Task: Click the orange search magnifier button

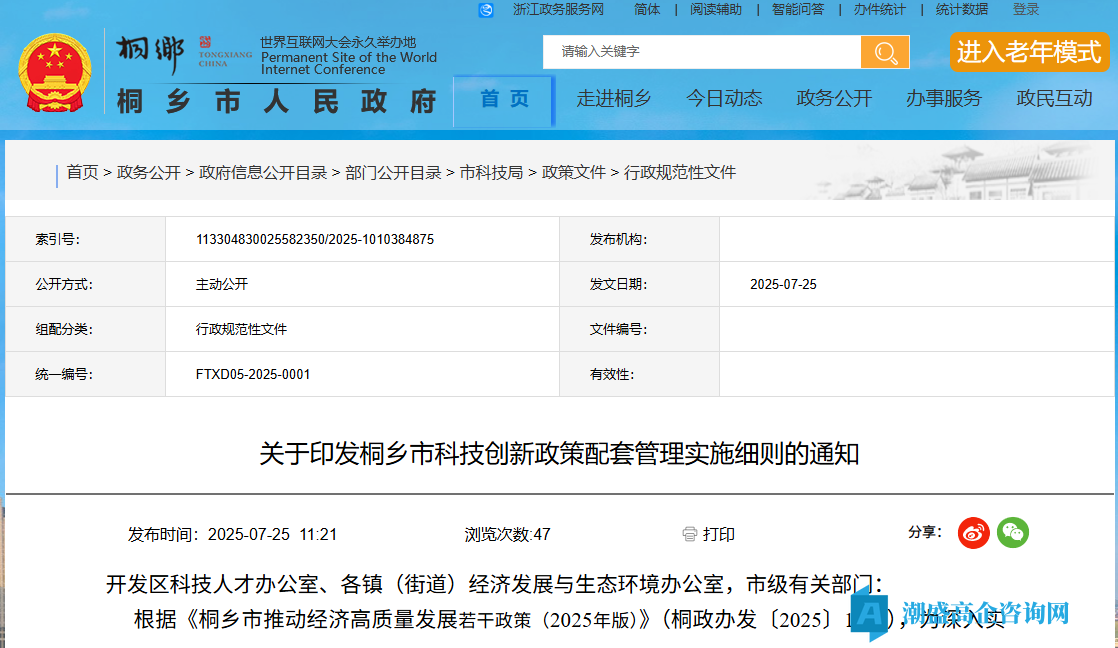Action: tap(885, 52)
